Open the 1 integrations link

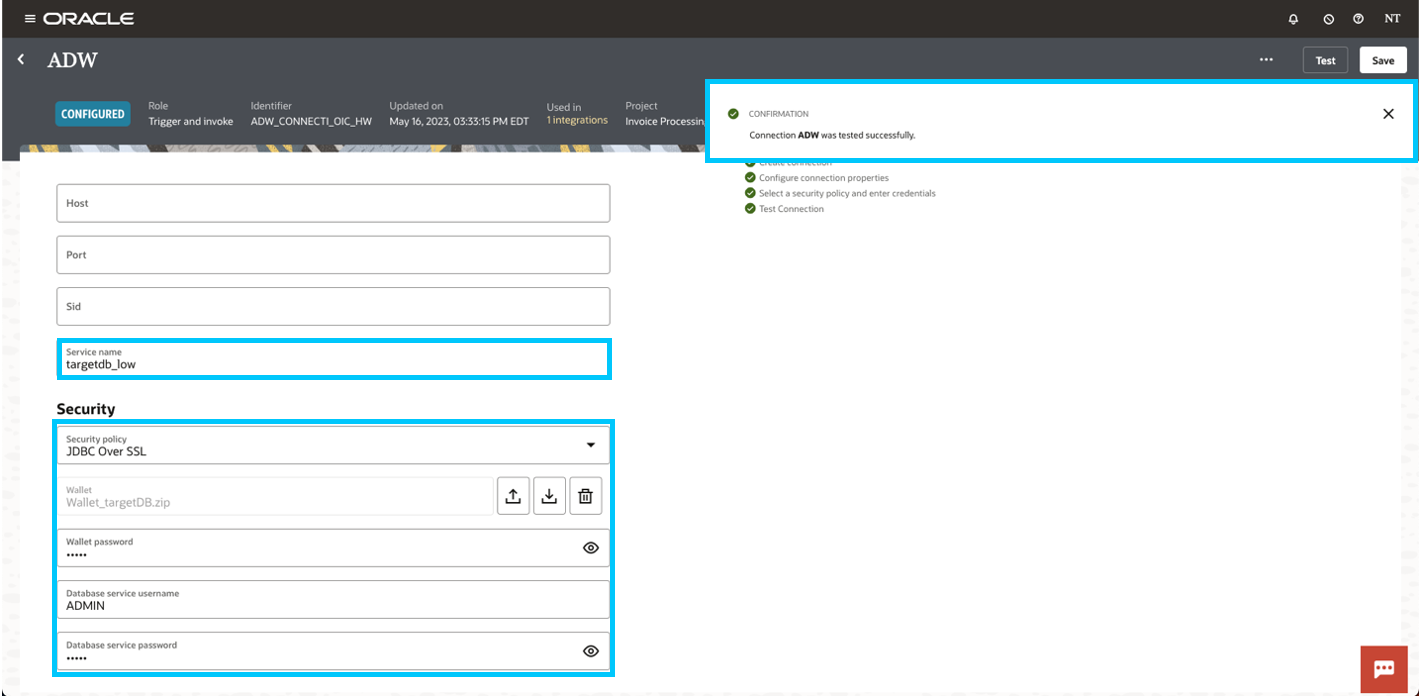tap(577, 120)
